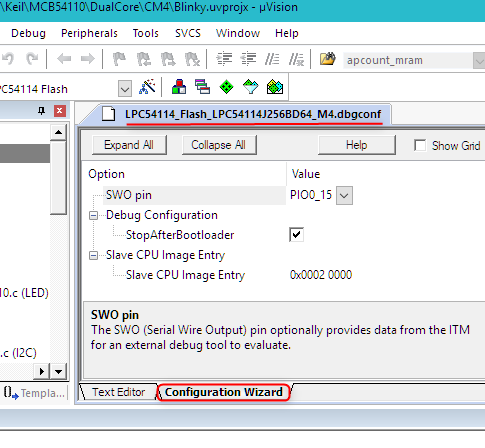The image size is (485, 448).
Task: Collapse the Slave CPU Image Entry node
Action: tap(93, 255)
